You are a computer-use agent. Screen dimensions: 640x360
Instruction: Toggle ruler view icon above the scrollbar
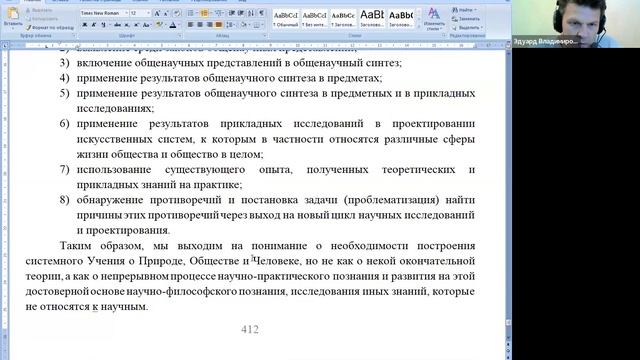(508, 45)
